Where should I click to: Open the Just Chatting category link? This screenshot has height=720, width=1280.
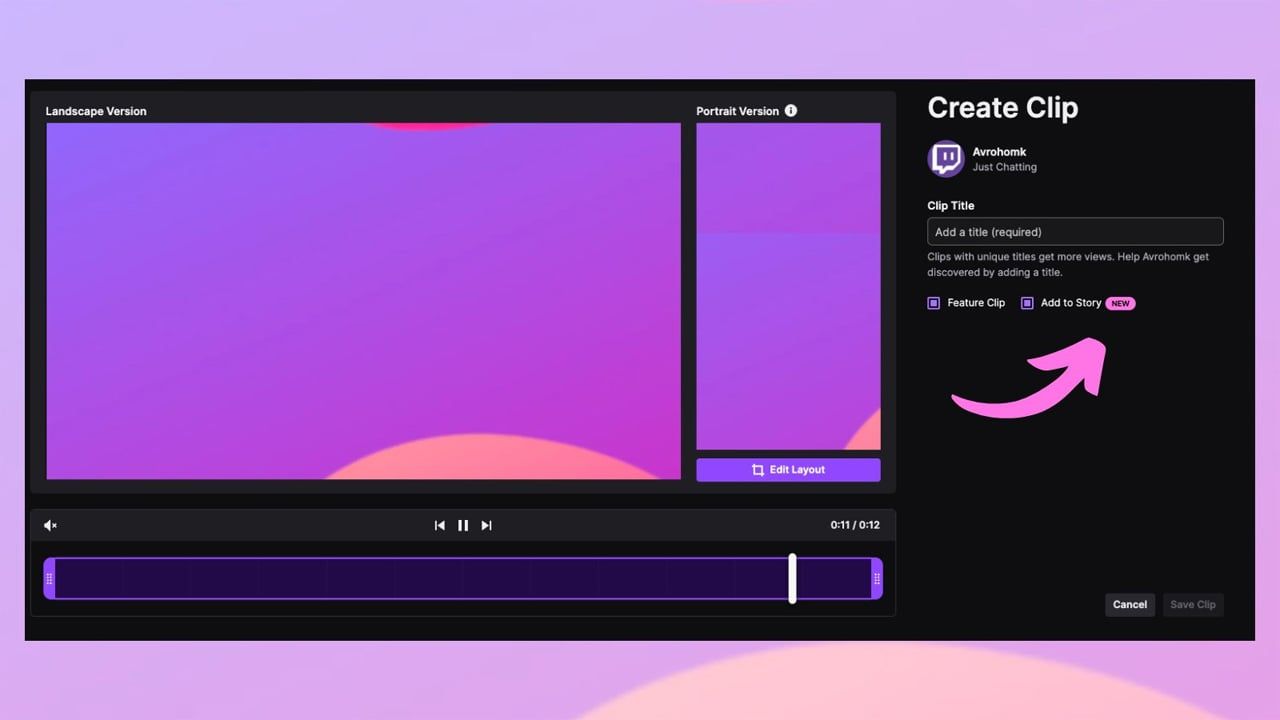[x=1004, y=167]
